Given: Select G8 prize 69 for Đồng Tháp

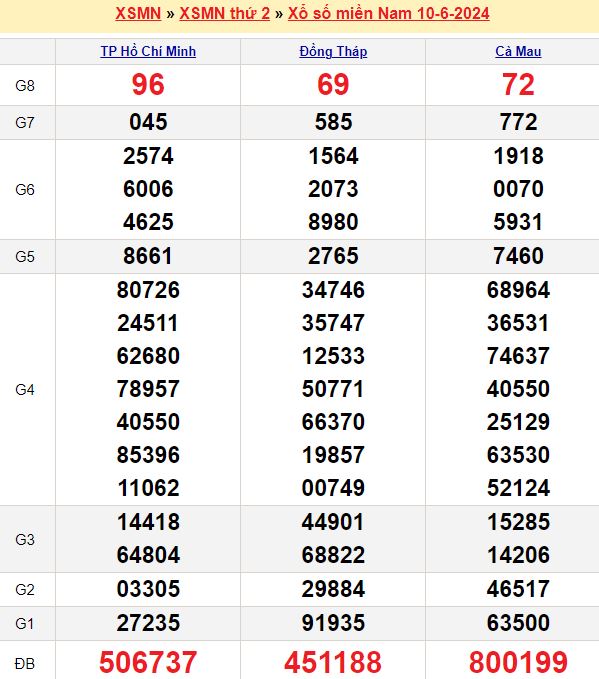Looking at the screenshot, I should (x=333, y=84).
